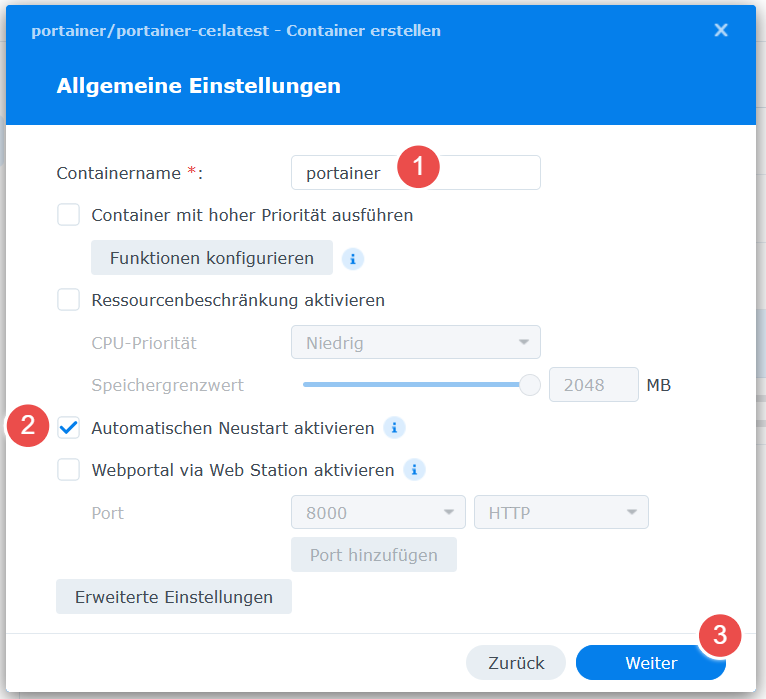Expand the port 8000 dropdown
The image size is (766, 699).
tap(378, 512)
